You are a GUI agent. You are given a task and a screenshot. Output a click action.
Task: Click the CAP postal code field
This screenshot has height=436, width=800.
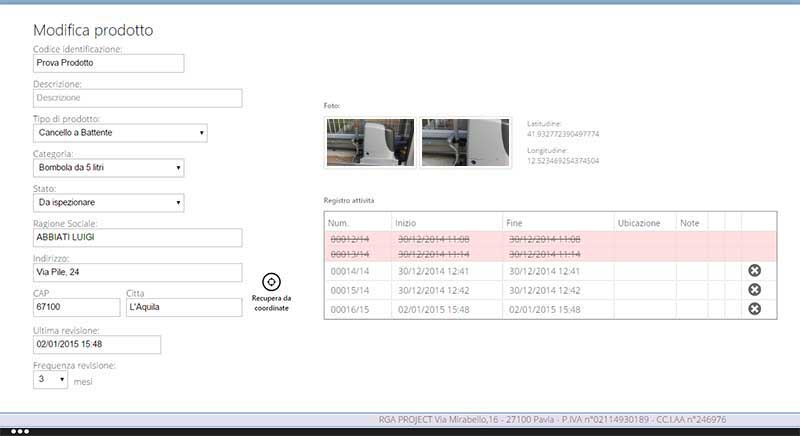[x=76, y=307]
